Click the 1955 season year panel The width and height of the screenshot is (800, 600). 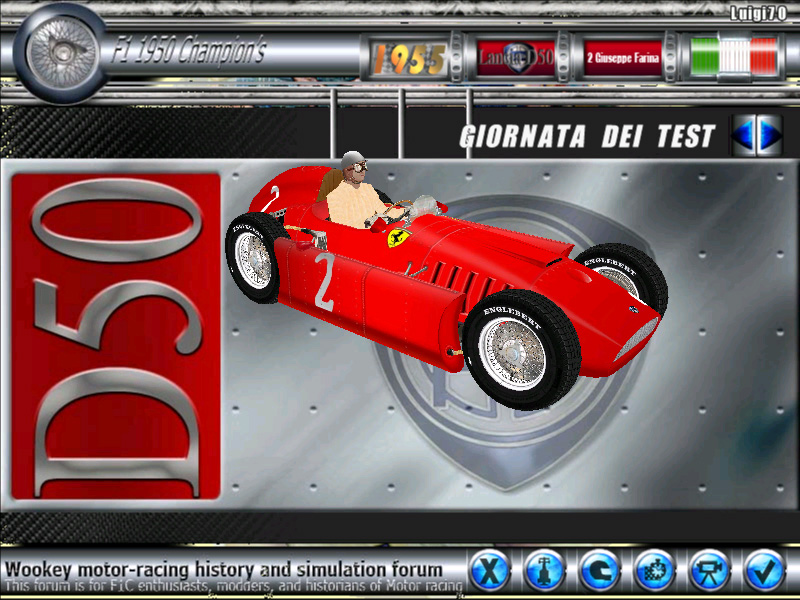click(x=409, y=58)
